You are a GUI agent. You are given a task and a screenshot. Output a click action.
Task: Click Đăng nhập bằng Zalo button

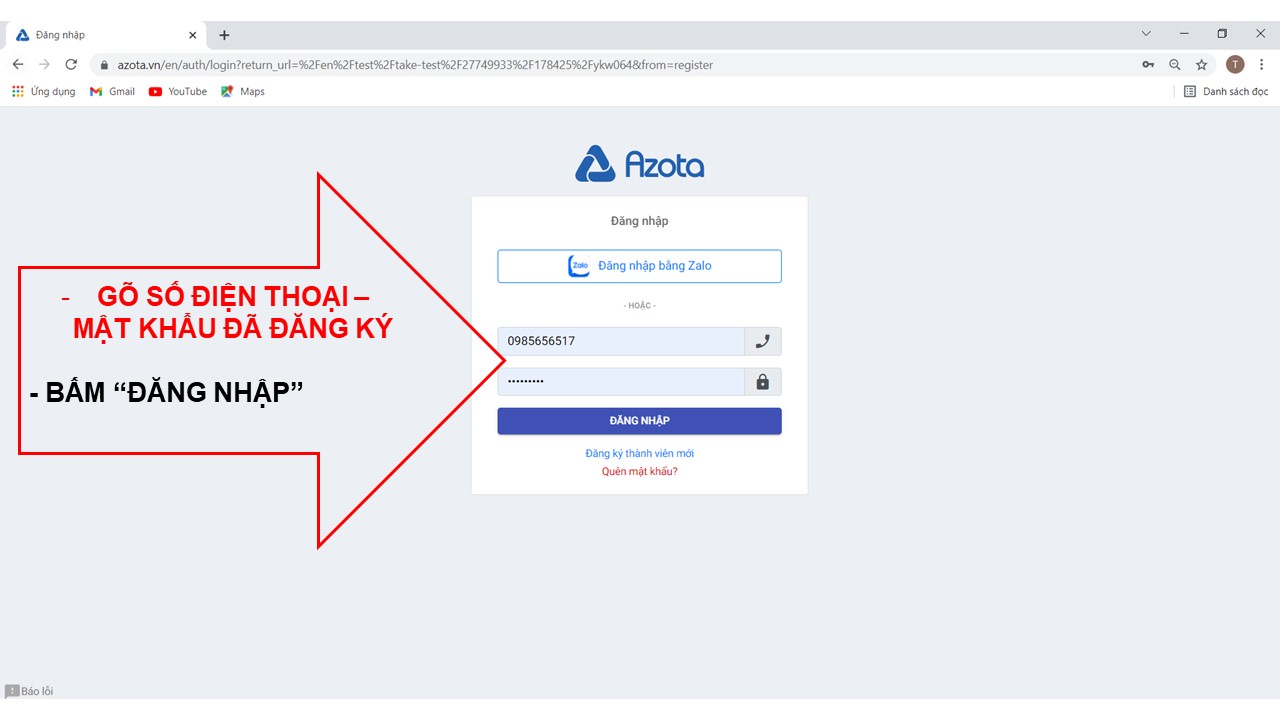click(x=639, y=266)
